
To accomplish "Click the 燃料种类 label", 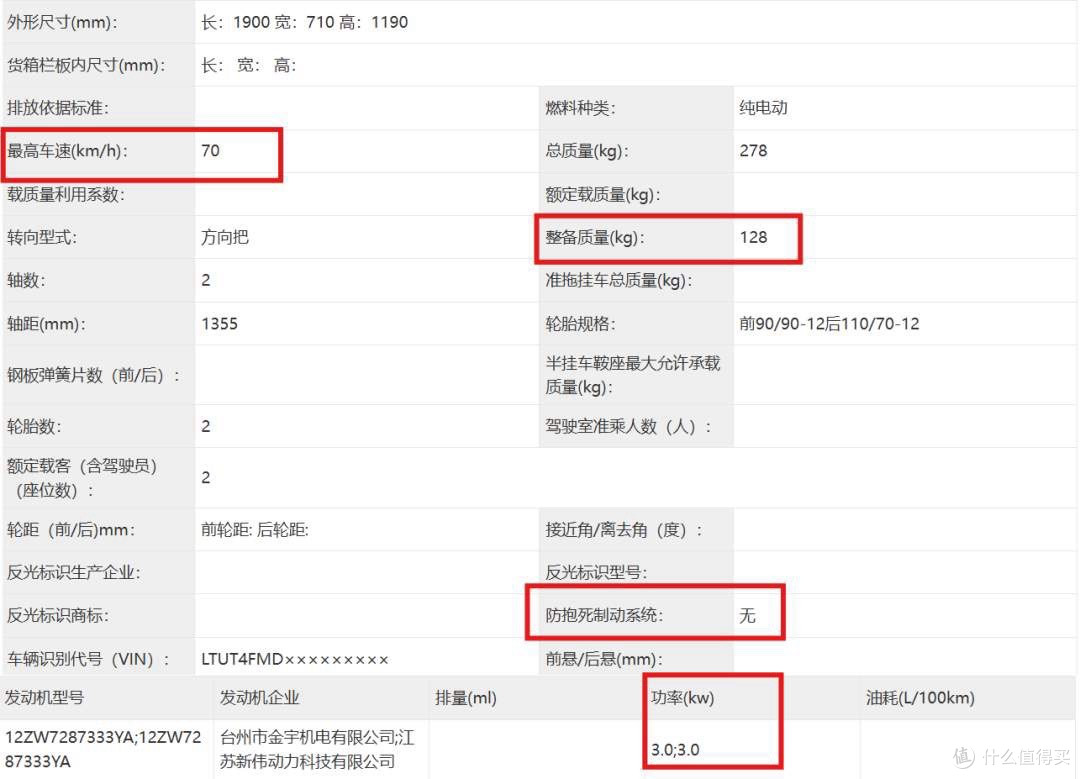I will point(580,108).
